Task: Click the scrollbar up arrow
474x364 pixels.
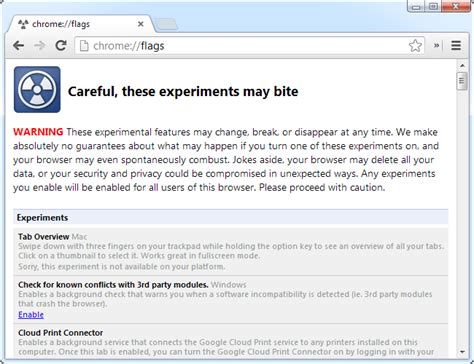Action: (x=462, y=65)
